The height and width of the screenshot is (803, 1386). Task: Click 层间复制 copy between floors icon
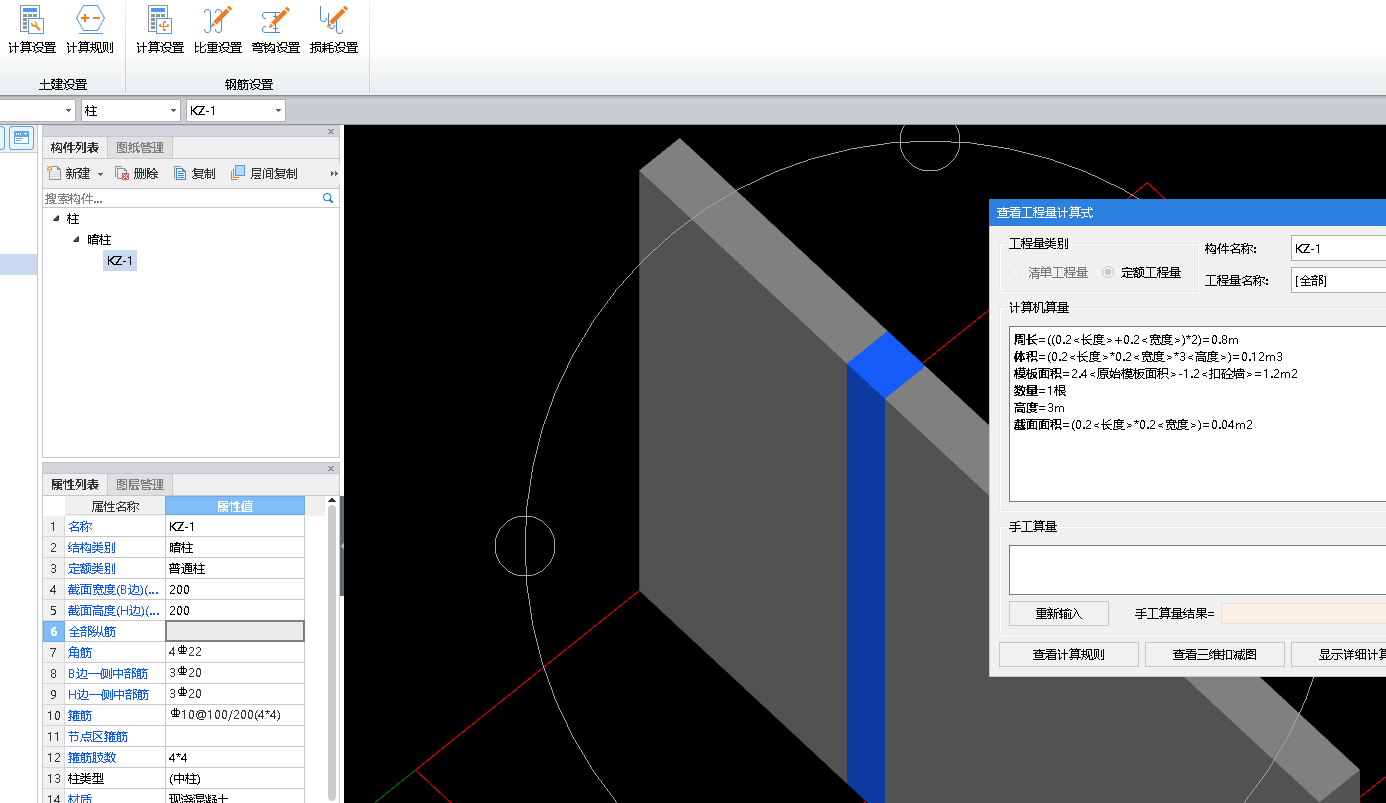point(238,173)
